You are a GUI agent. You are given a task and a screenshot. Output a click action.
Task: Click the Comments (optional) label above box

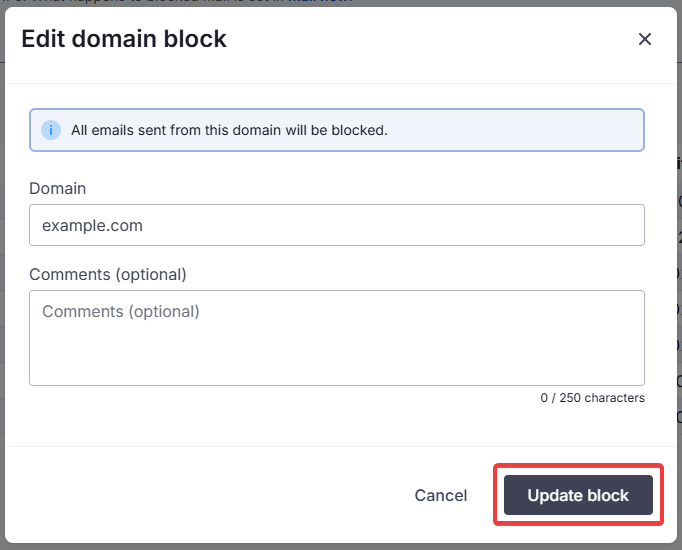point(108,274)
